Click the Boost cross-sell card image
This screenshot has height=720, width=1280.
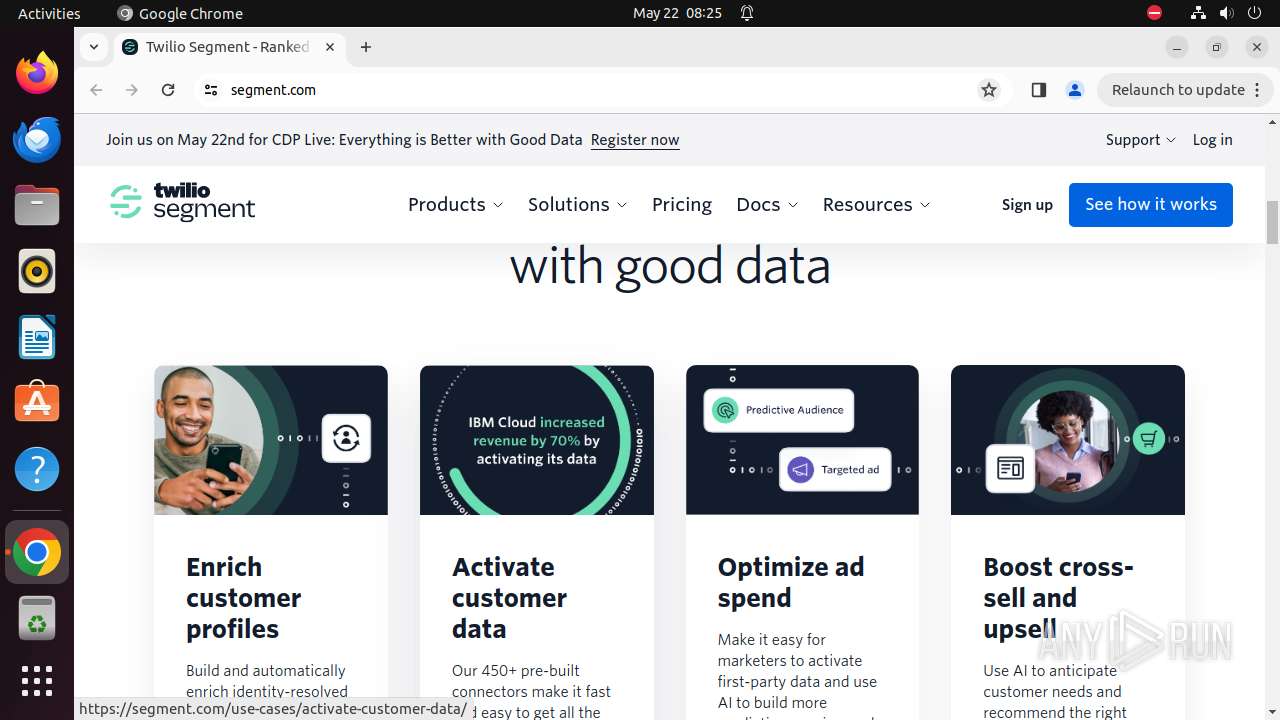point(1068,440)
